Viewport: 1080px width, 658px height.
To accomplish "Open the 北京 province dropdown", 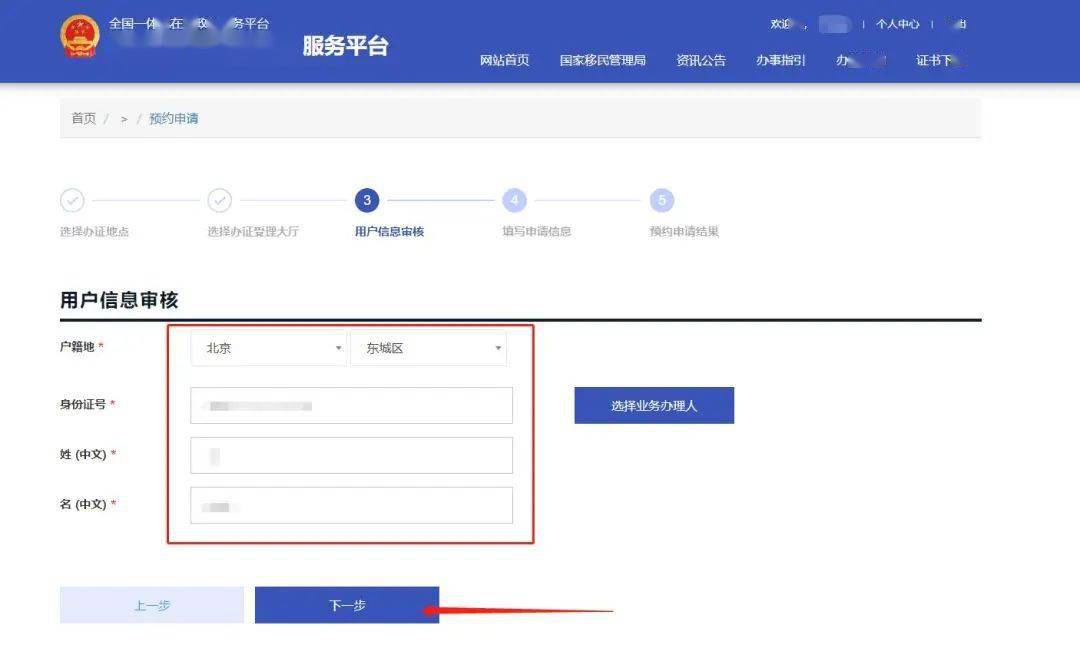I will point(268,347).
